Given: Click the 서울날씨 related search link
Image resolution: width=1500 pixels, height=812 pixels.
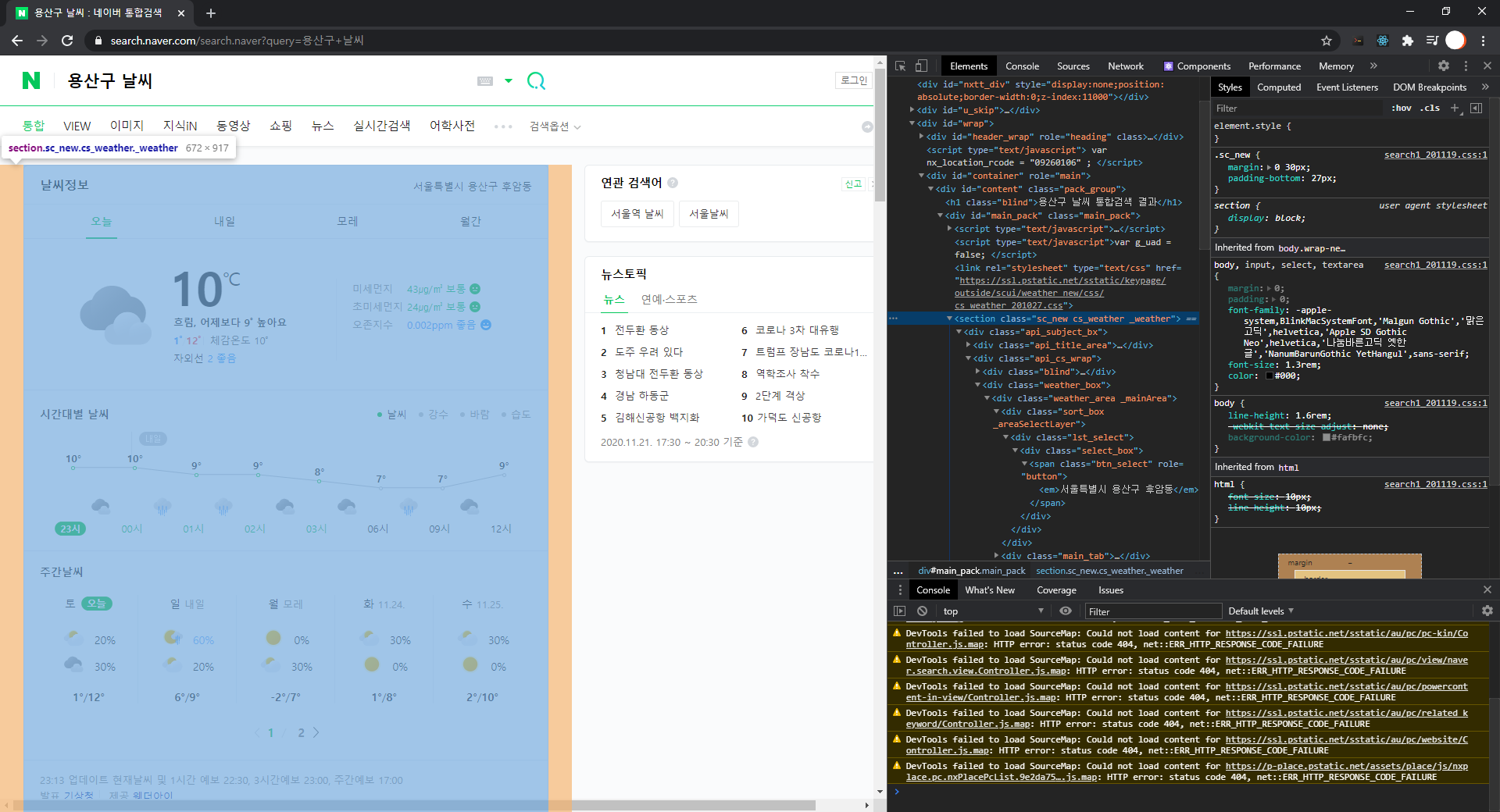Looking at the screenshot, I should 709,214.
